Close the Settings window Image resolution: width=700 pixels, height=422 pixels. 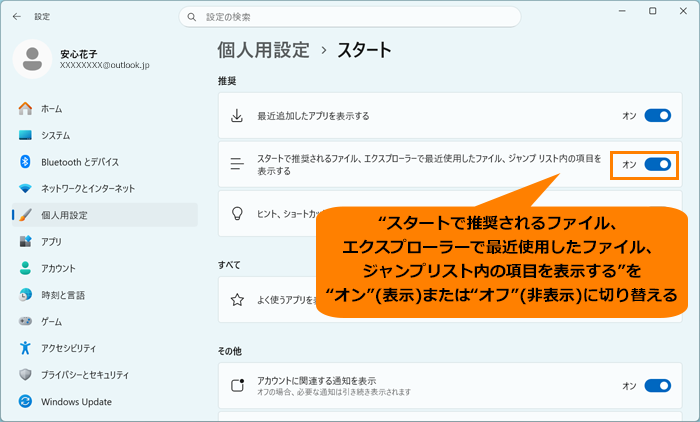pyautogui.click(x=683, y=11)
